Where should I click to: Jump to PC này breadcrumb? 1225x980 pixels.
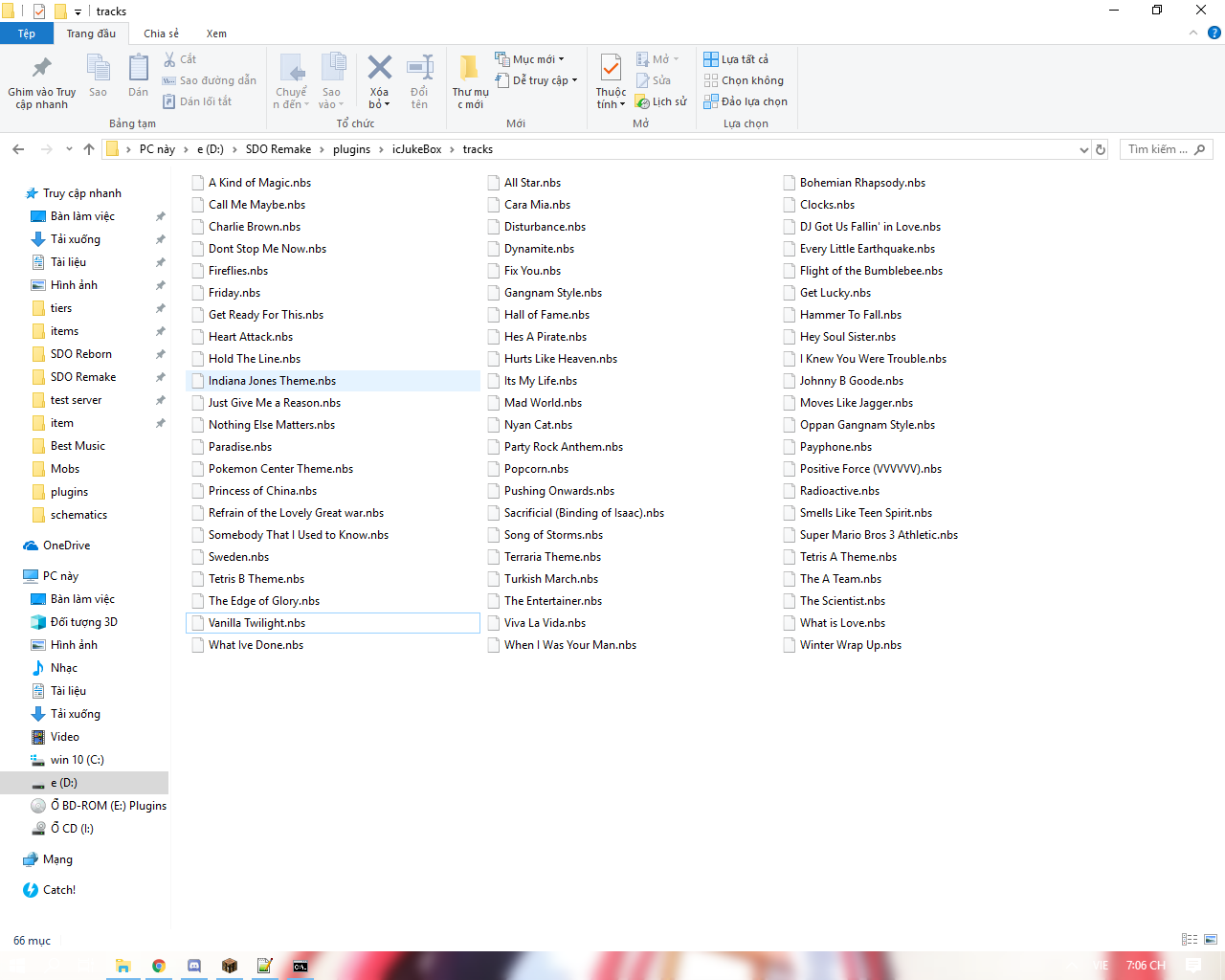click(x=157, y=149)
